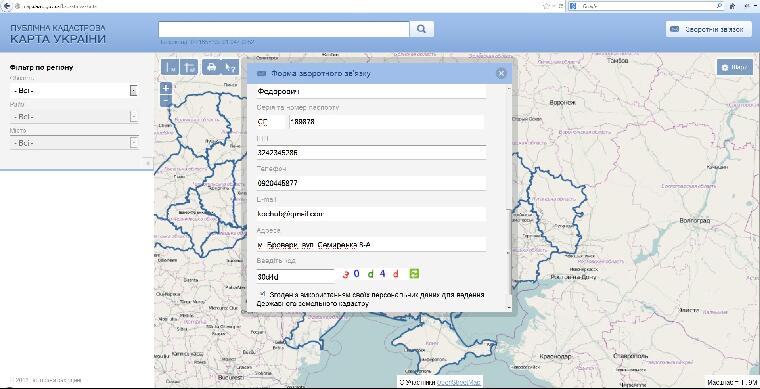Click the captcha image 30d4d
The height and width of the screenshot is (389, 760).
pyautogui.click(x=371, y=274)
